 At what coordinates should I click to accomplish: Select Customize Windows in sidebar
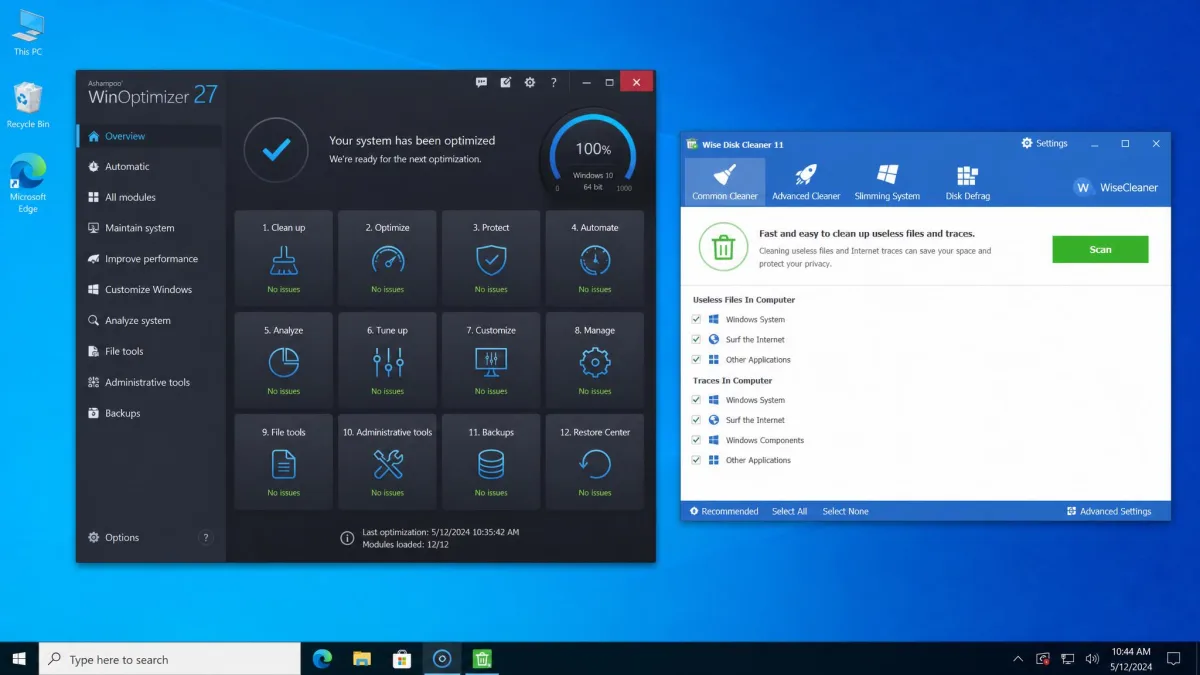[150, 290]
